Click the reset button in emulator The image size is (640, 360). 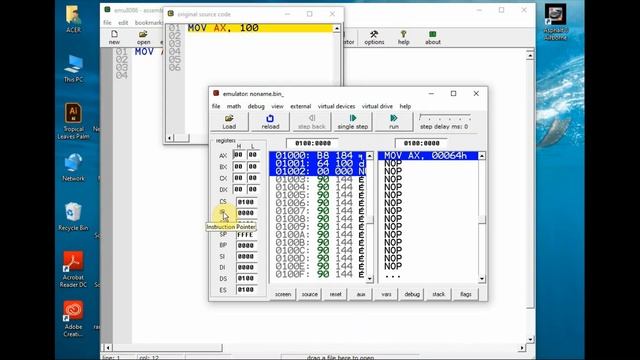(335, 294)
